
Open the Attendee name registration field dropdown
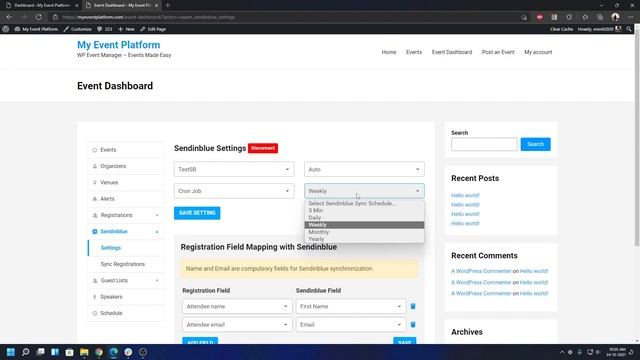(x=237, y=306)
